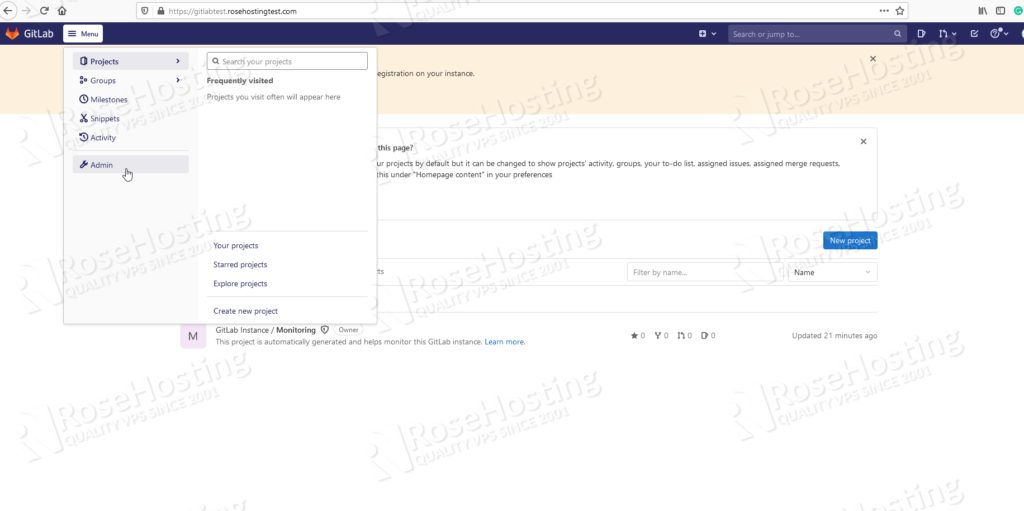Expand the Merge requests dropdown chevron
1024x511 pixels.
tap(954, 34)
